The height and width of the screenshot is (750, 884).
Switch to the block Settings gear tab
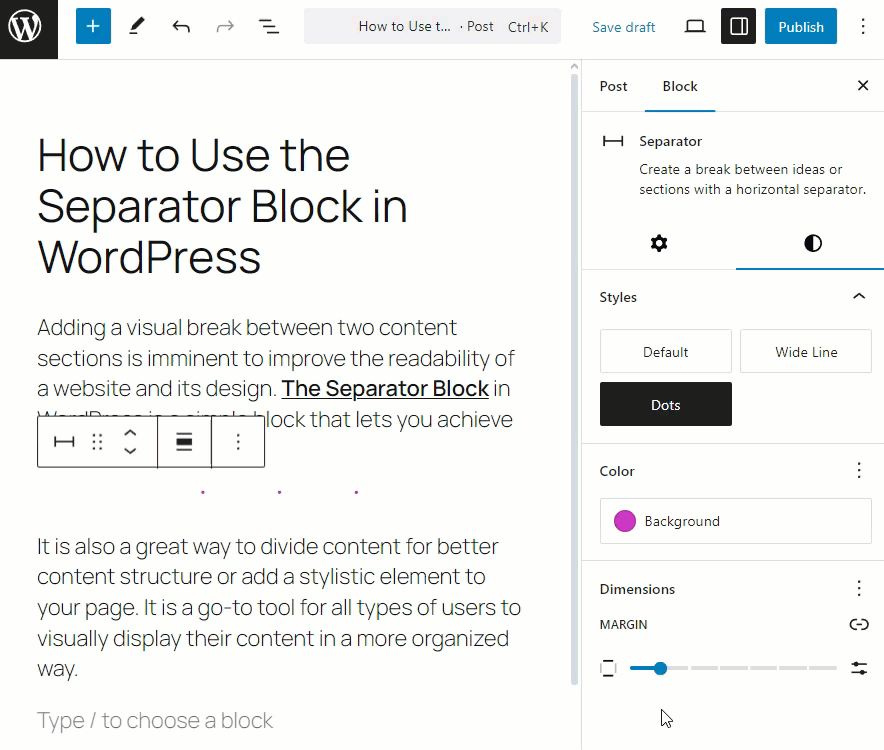coord(658,244)
